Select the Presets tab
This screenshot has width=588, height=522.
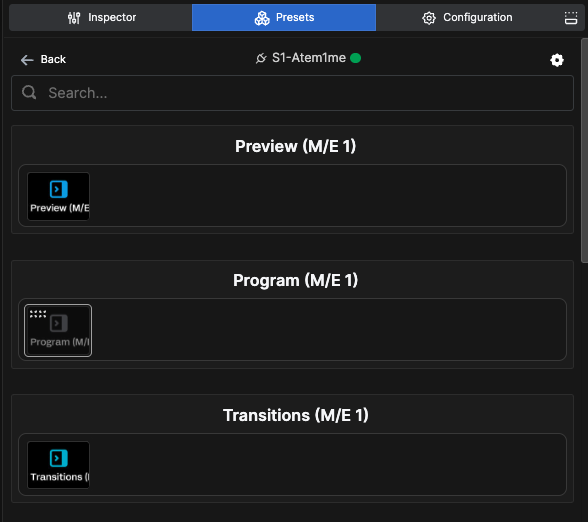point(284,18)
